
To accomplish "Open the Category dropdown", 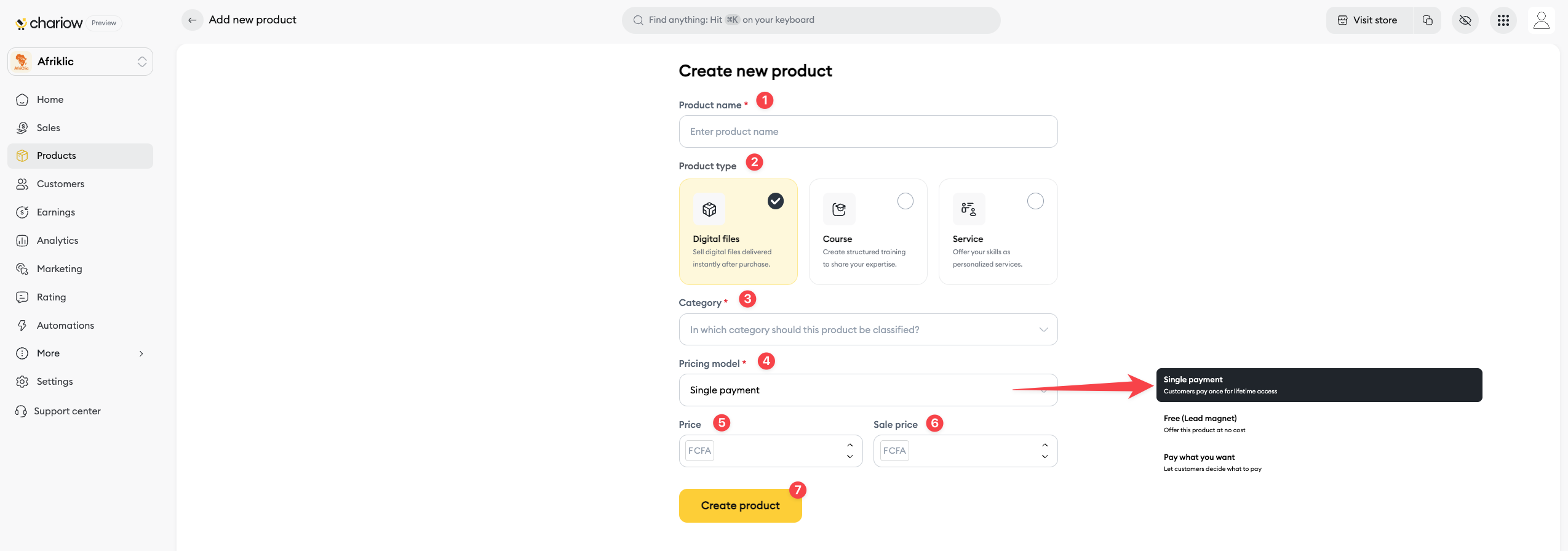I will 867,329.
